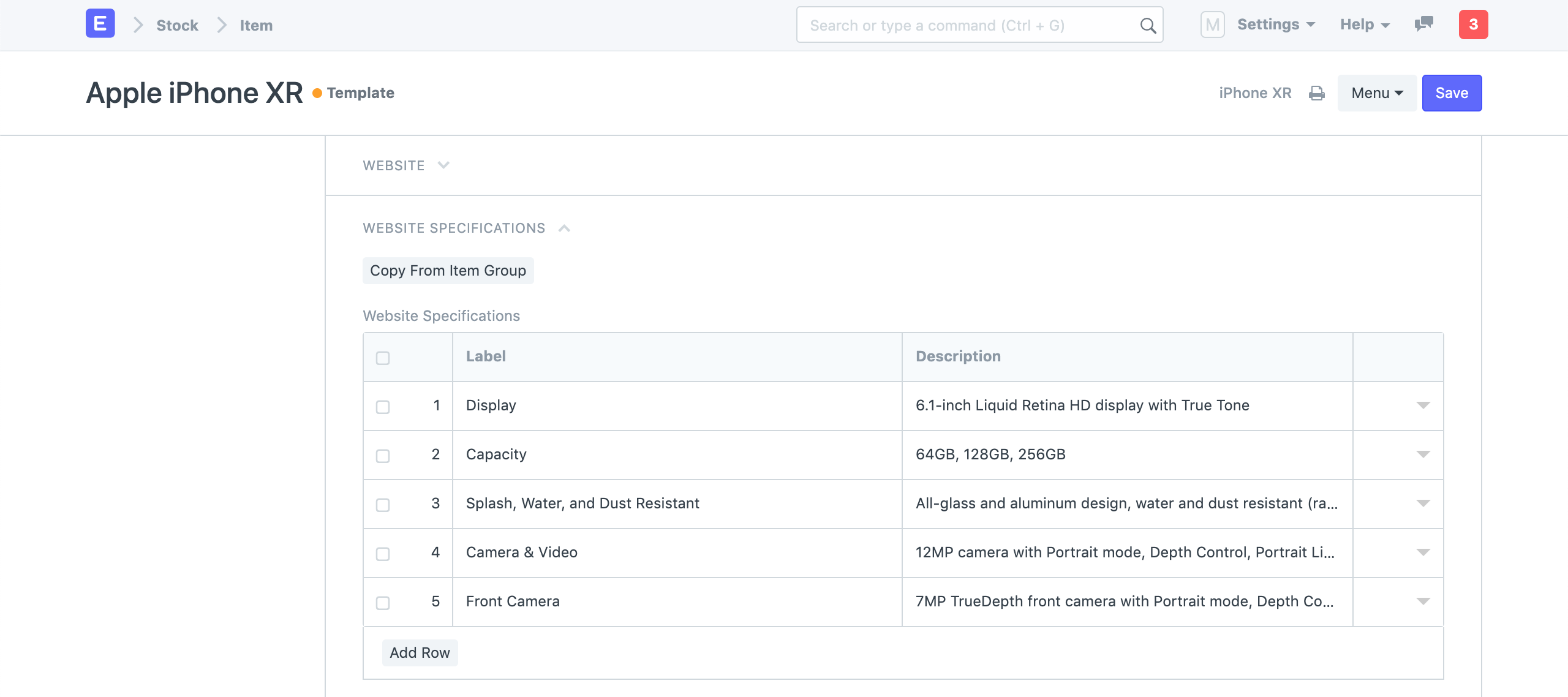Open the Front Camera row edit arrow
The width and height of the screenshot is (1568, 697).
point(1423,601)
